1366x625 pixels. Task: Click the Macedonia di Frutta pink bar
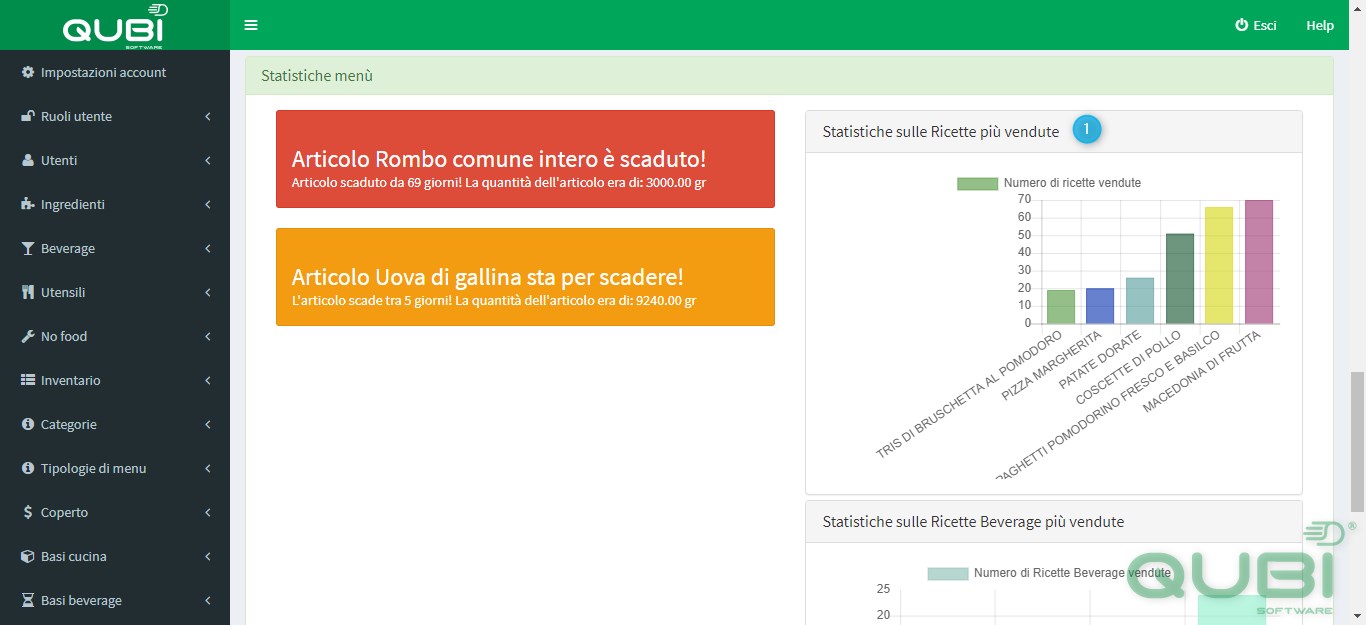(1259, 262)
